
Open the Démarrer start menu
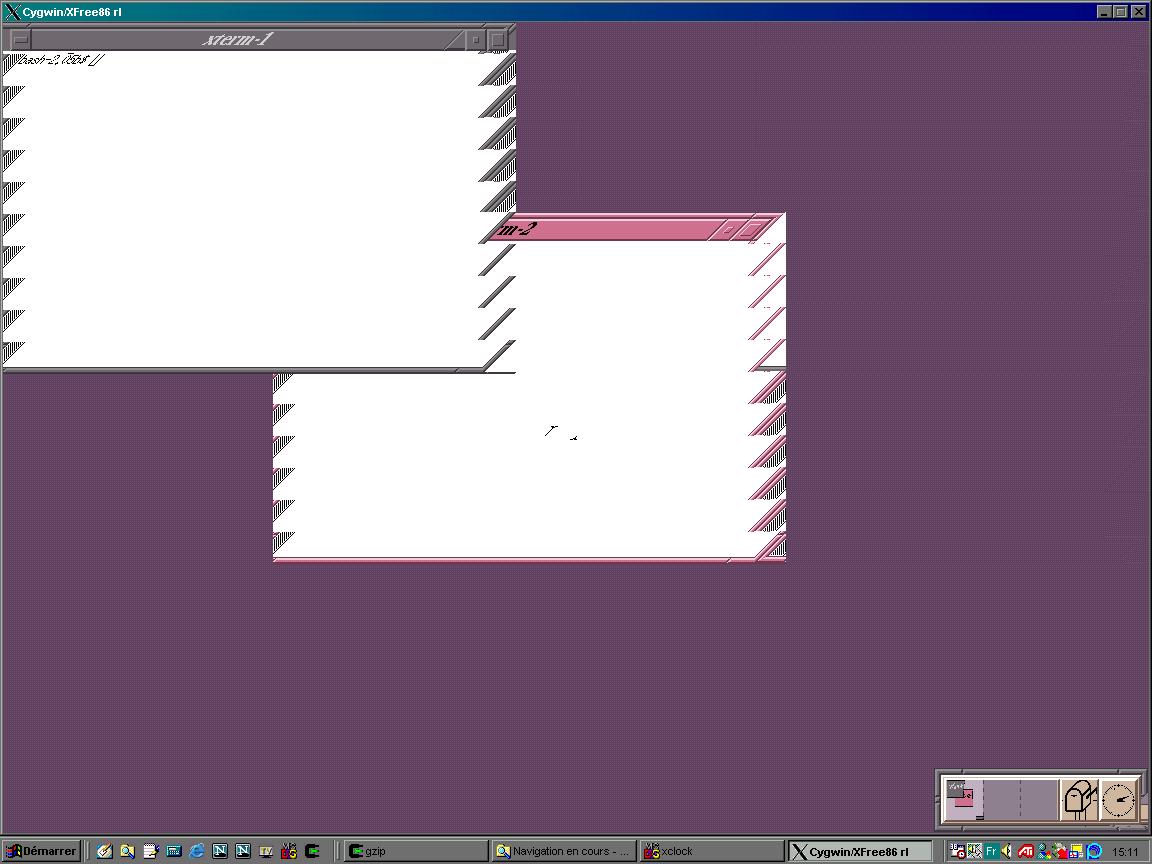coord(42,851)
